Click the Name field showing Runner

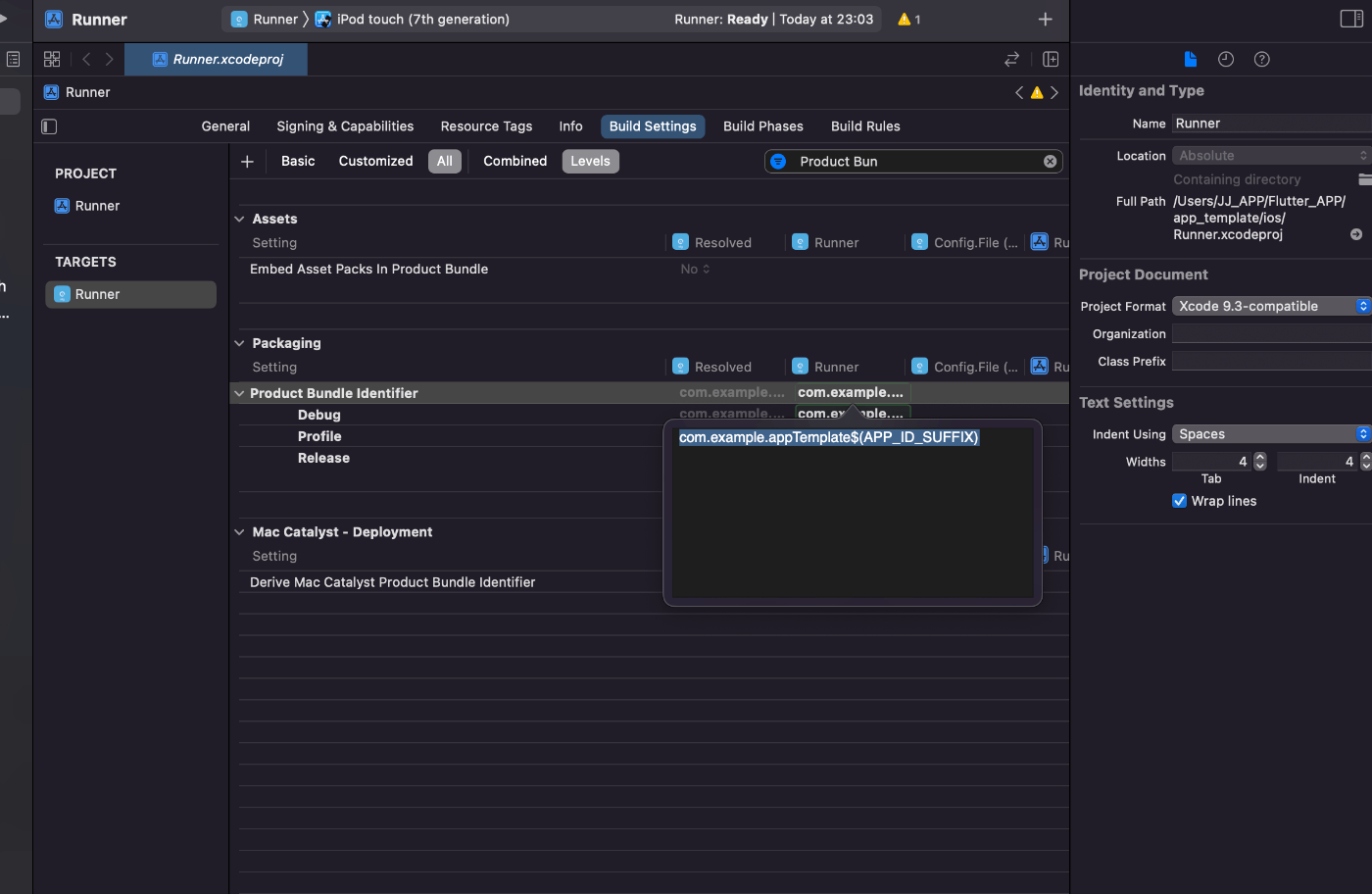(x=1272, y=124)
